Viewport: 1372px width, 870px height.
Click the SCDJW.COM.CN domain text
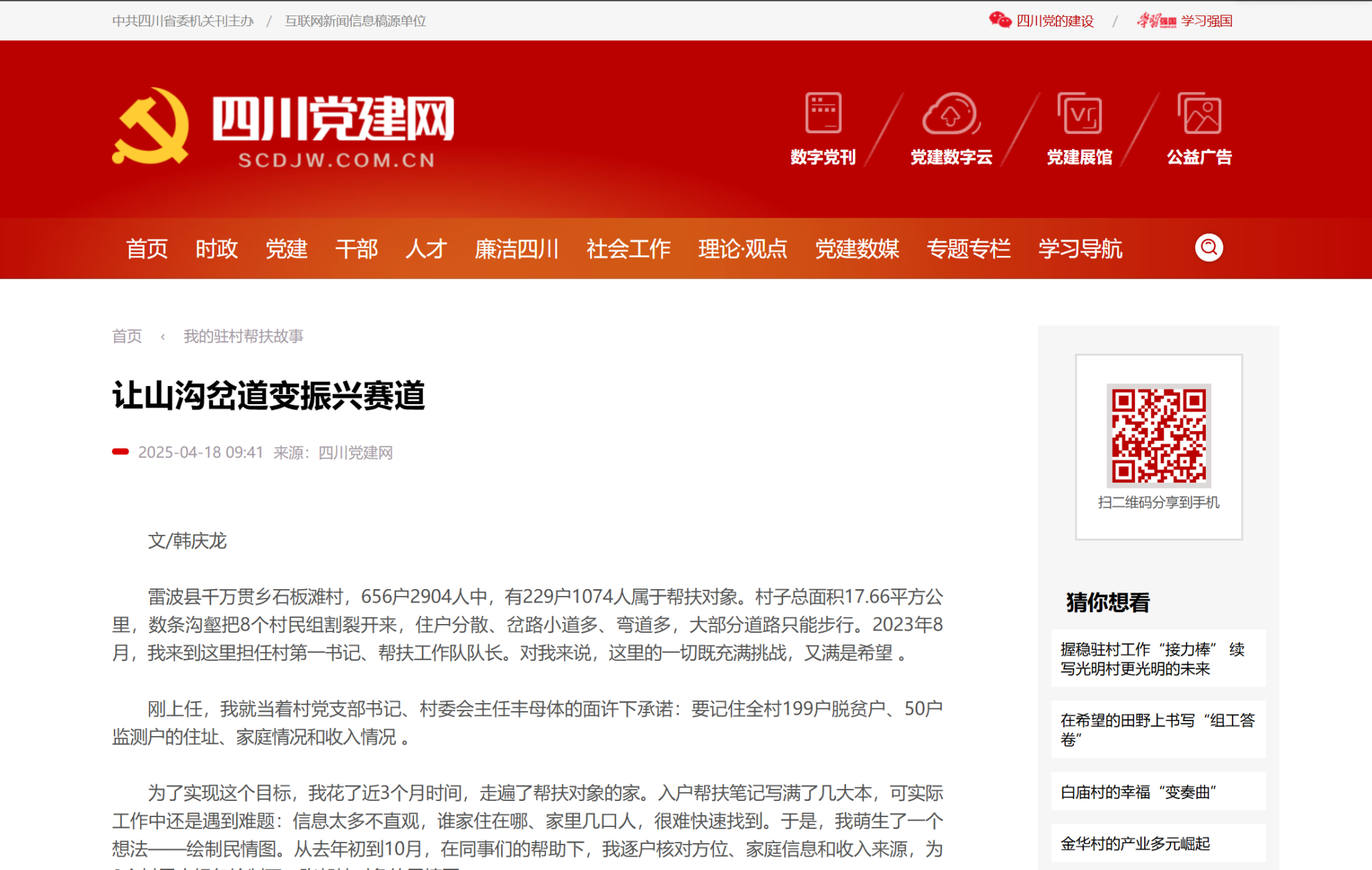336,160
